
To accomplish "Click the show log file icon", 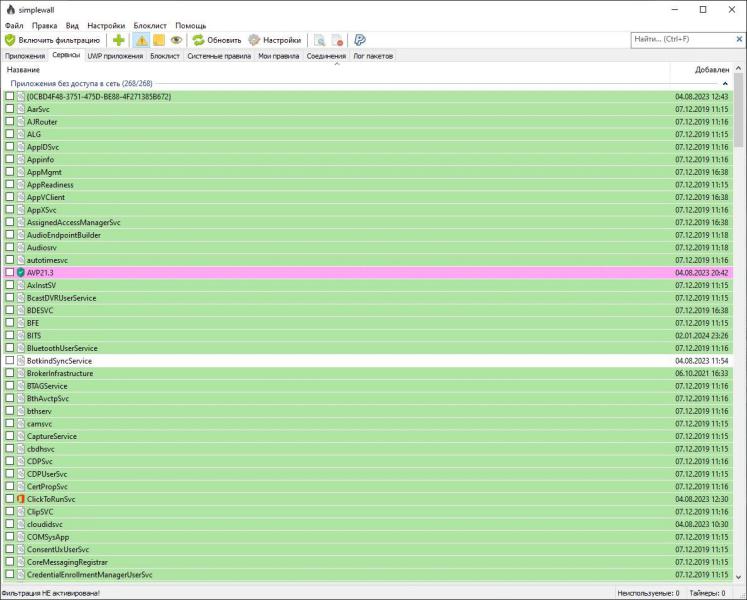I will pos(320,41).
